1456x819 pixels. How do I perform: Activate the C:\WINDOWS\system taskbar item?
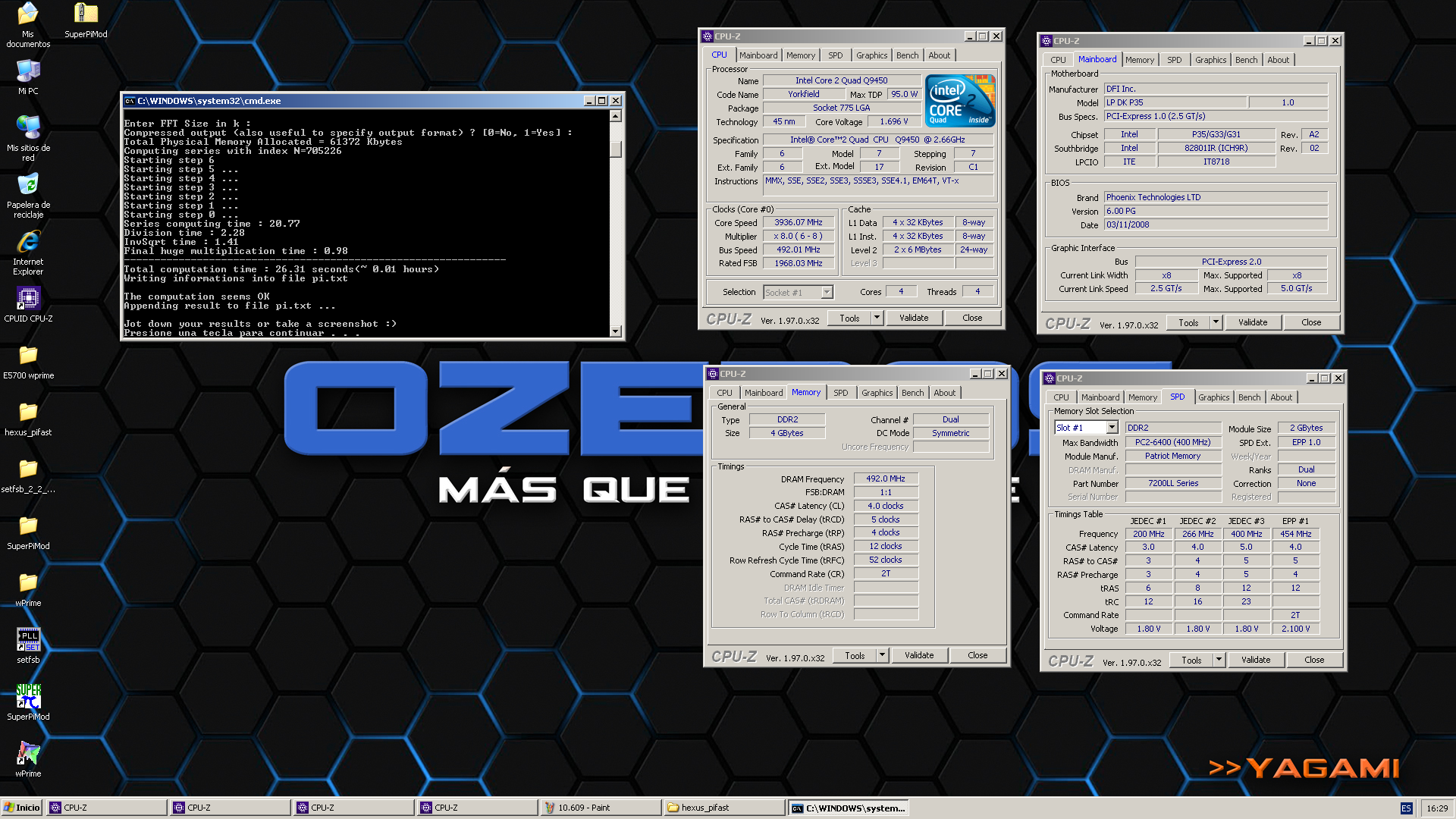click(x=849, y=808)
